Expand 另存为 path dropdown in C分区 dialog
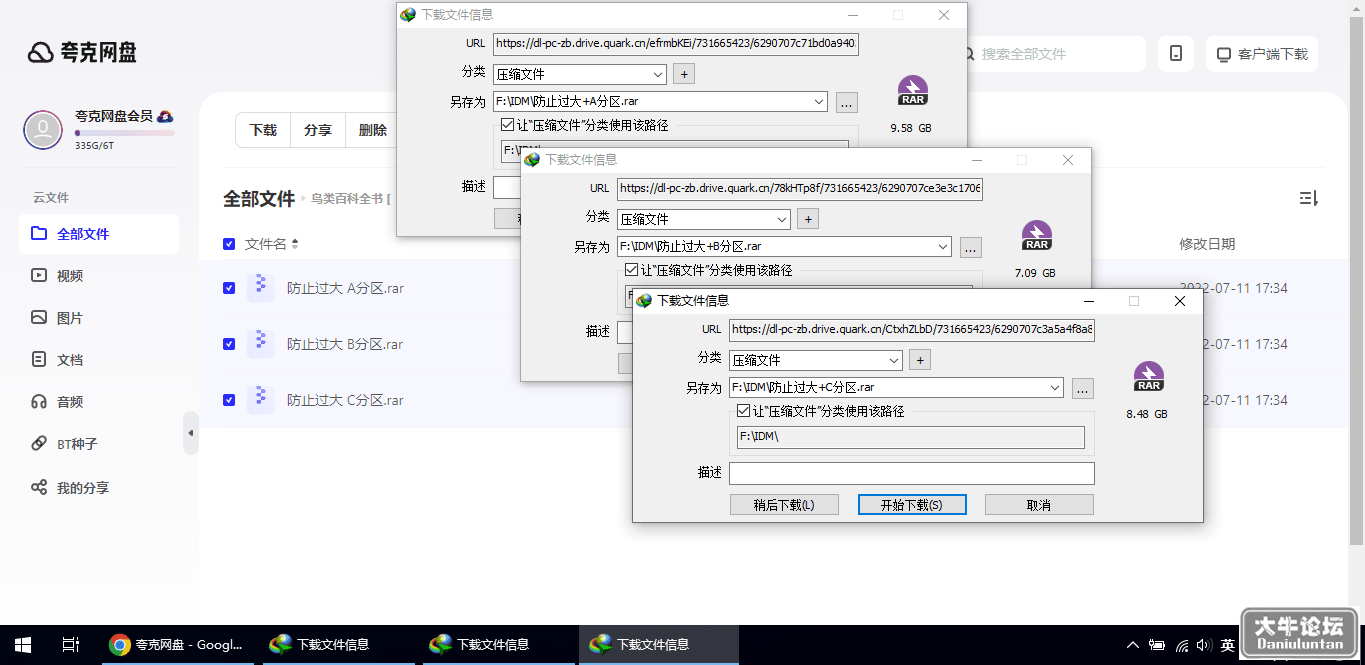1365x665 pixels. point(1054,388)
